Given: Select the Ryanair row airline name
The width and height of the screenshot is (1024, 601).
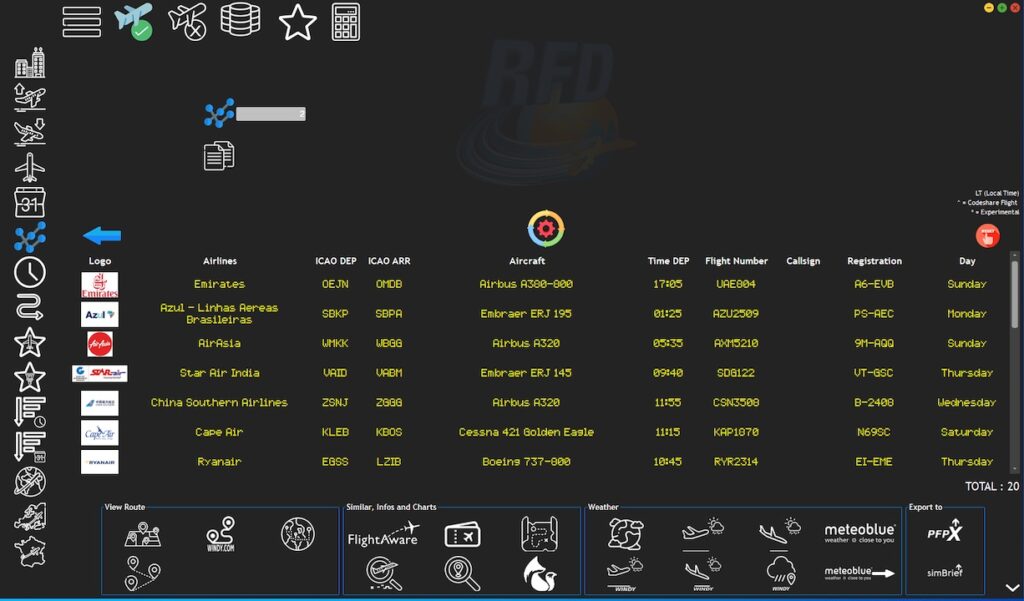Looking at the screenshot, I should coord(219,462).
